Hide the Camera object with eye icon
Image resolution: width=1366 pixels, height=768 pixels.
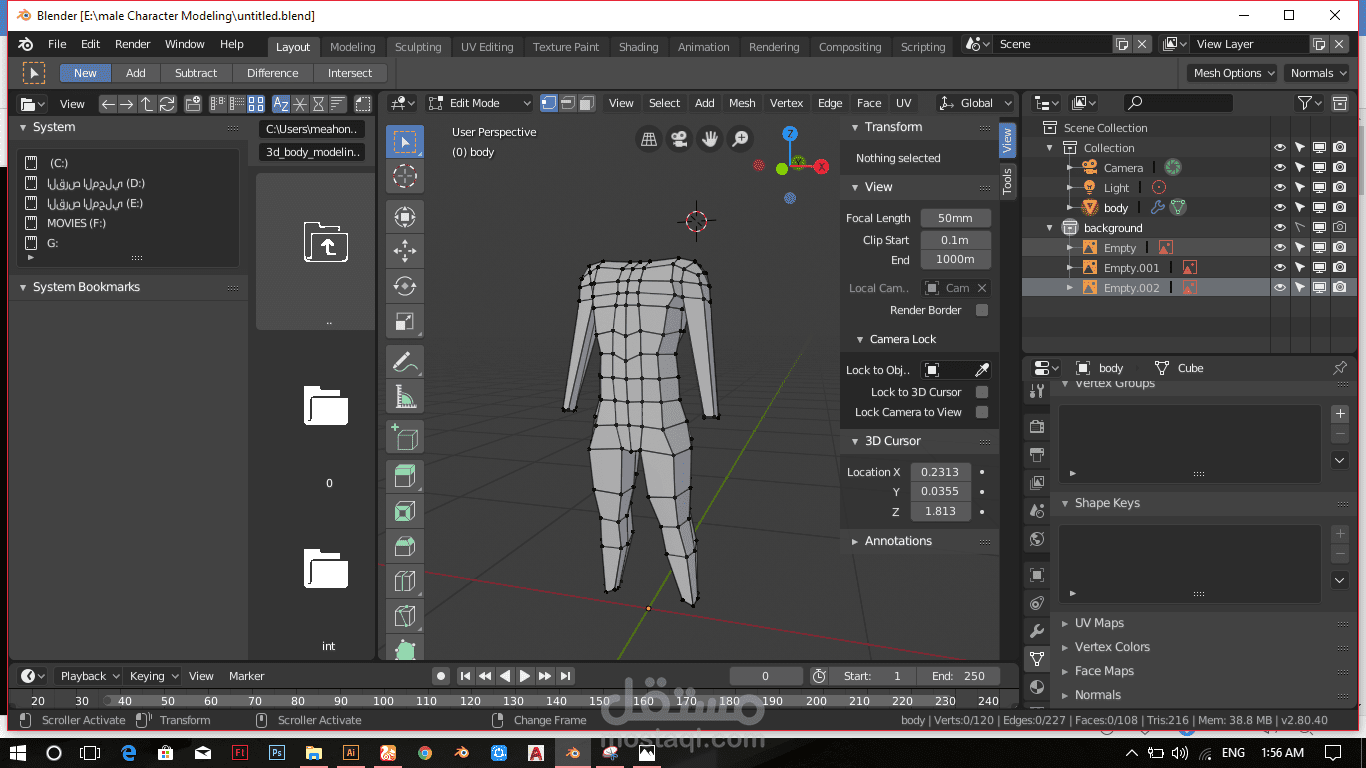click(1279, 168)
